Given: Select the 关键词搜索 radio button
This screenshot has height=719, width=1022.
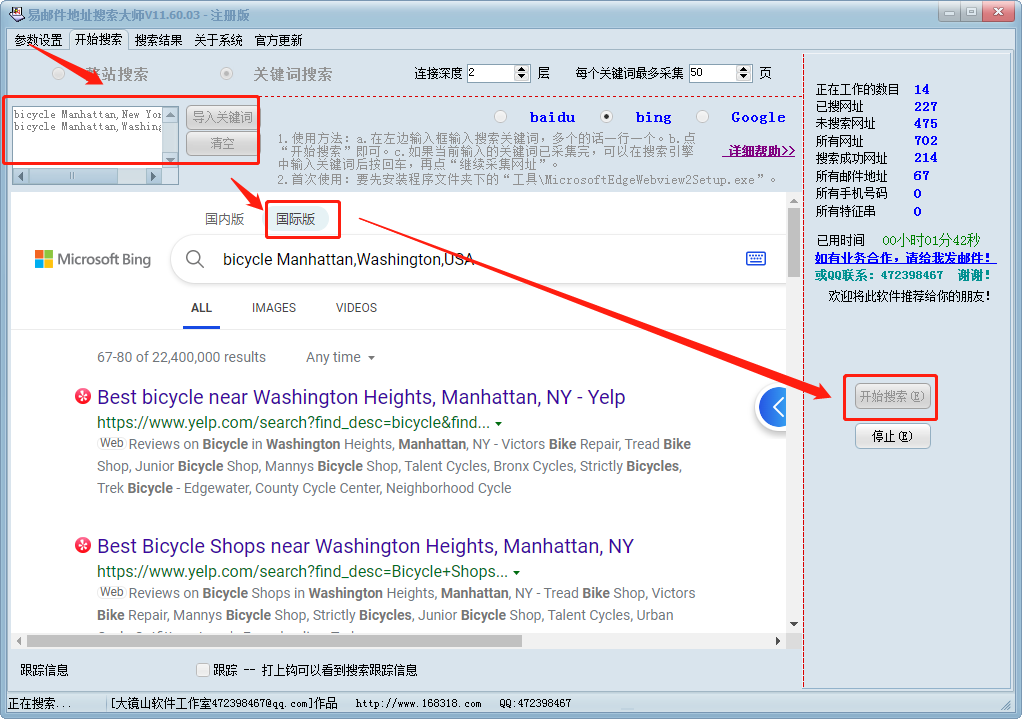Looking at the screenshot, I should (x=226, y=74).
